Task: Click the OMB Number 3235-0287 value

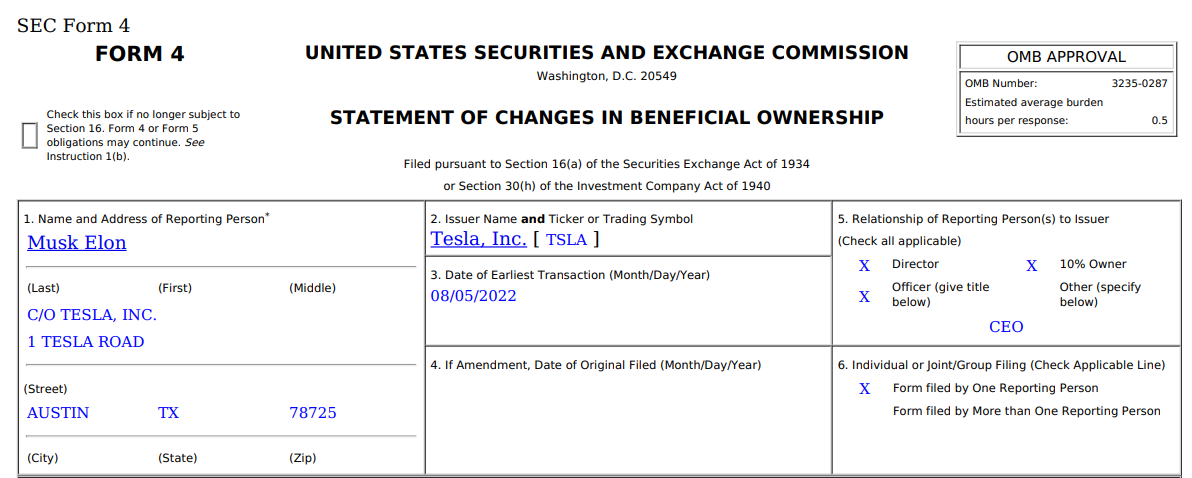Action: point(1139,84)
